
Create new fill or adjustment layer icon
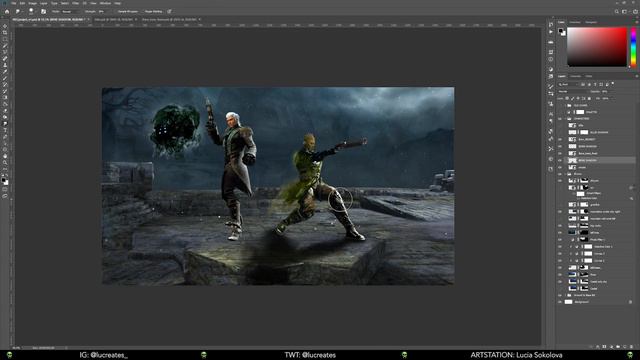(611, 347)
